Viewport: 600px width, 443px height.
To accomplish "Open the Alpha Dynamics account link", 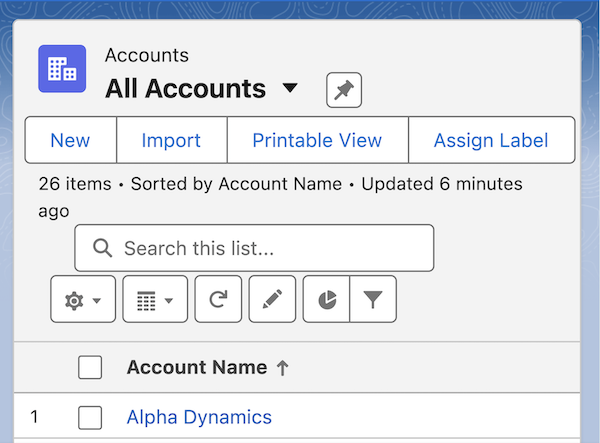I will click(x=199, y=417).
